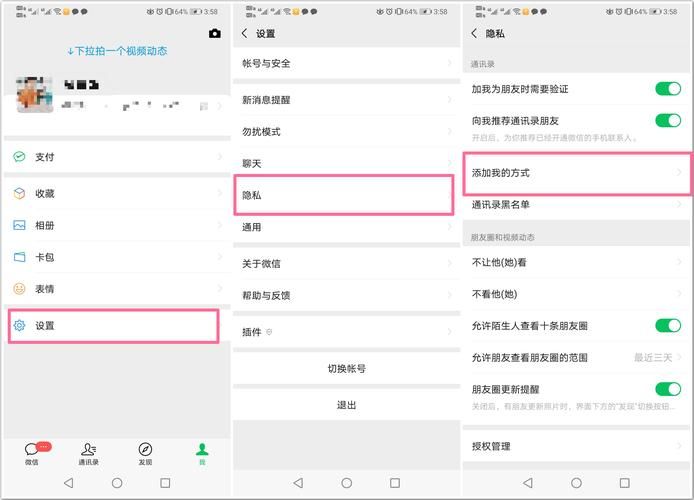Tap Android back triangle on profile screen
Screen dimensions: 694x500
(69, 483)
